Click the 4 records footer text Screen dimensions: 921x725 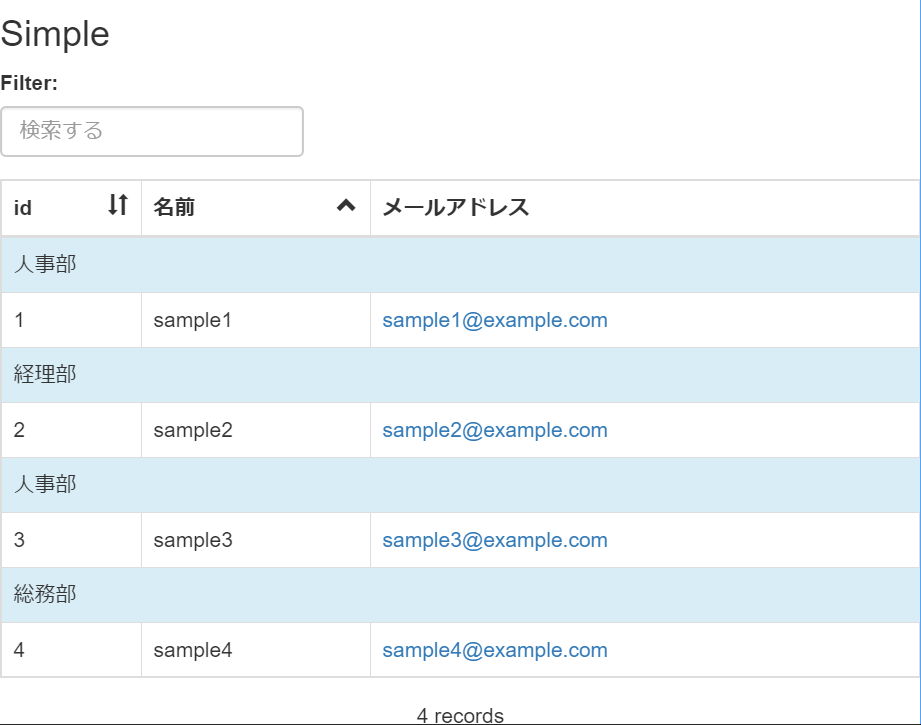coord(460,716)
